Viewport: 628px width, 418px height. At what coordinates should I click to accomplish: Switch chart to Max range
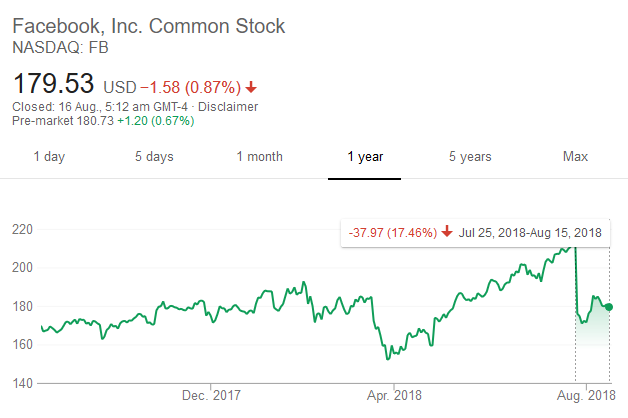pyautogui.click(x=575, y=156)
